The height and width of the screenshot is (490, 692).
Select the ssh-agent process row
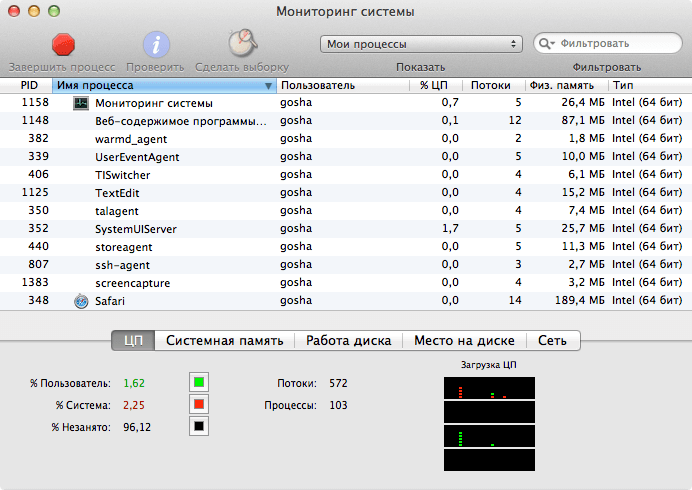coord(346,265)
